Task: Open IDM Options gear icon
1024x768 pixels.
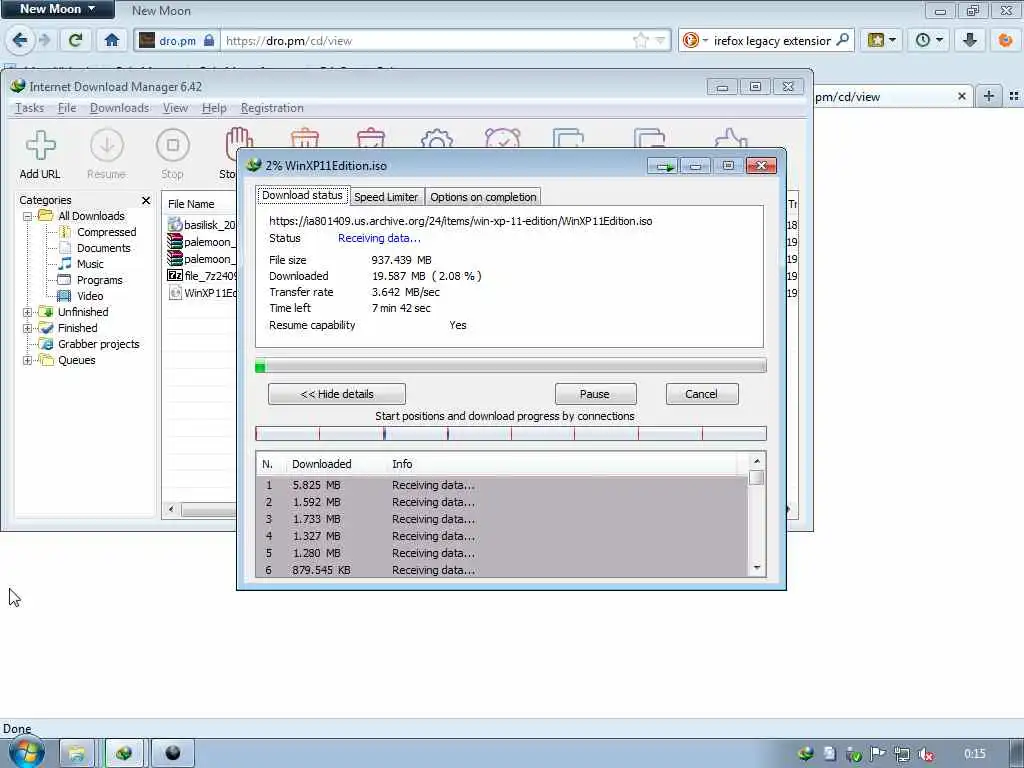Action: pyautogui.click(x=437, y=139)
